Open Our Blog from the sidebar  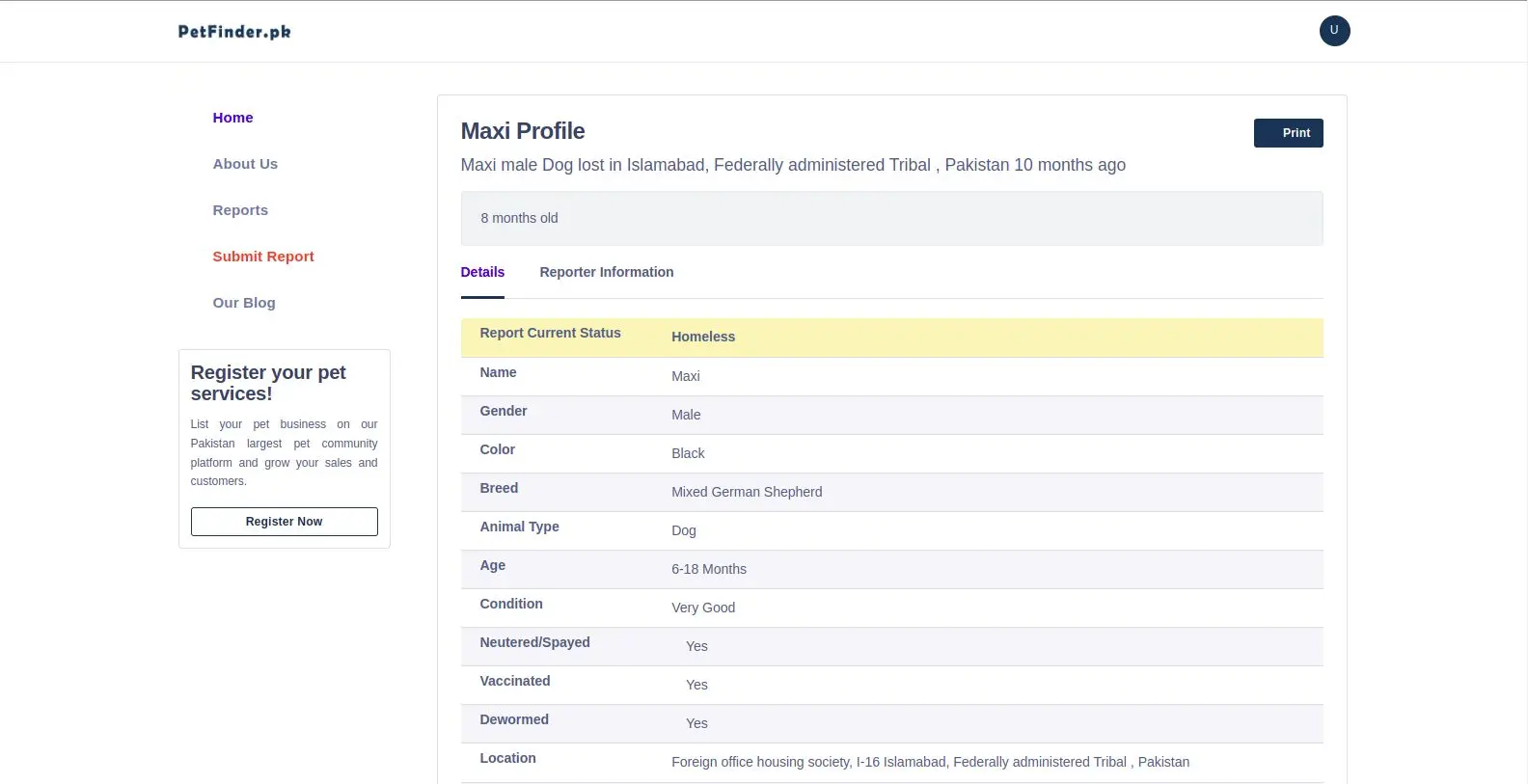(244, 303)
